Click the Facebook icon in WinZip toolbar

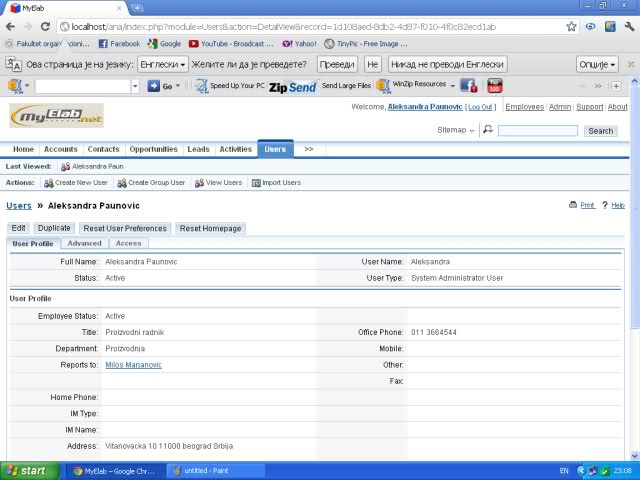[467, 86]
